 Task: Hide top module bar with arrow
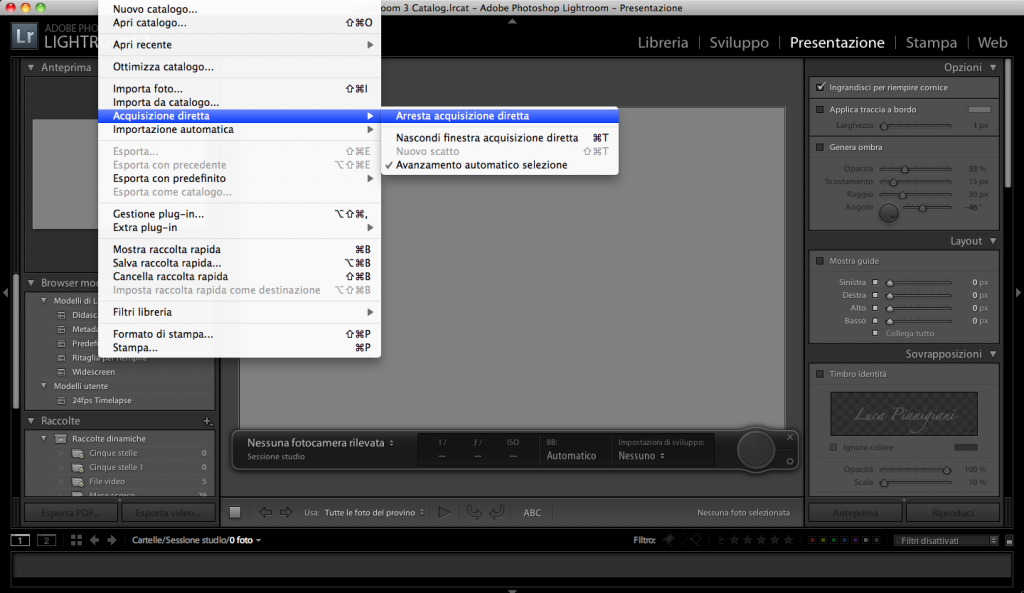click(x=512, y=21)
